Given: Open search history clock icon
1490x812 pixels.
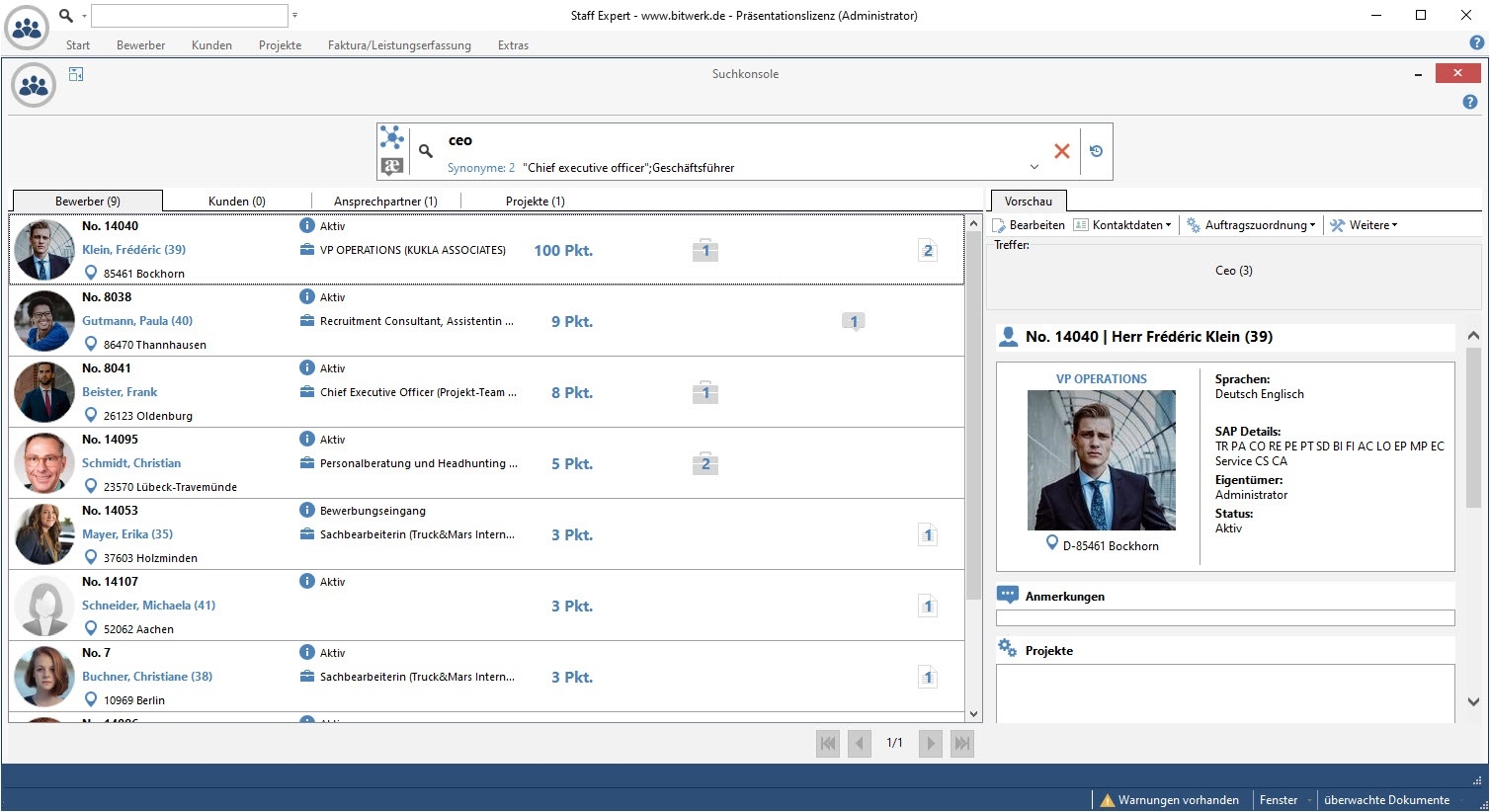Looking at the screenshot, I should click(1096, 151).
